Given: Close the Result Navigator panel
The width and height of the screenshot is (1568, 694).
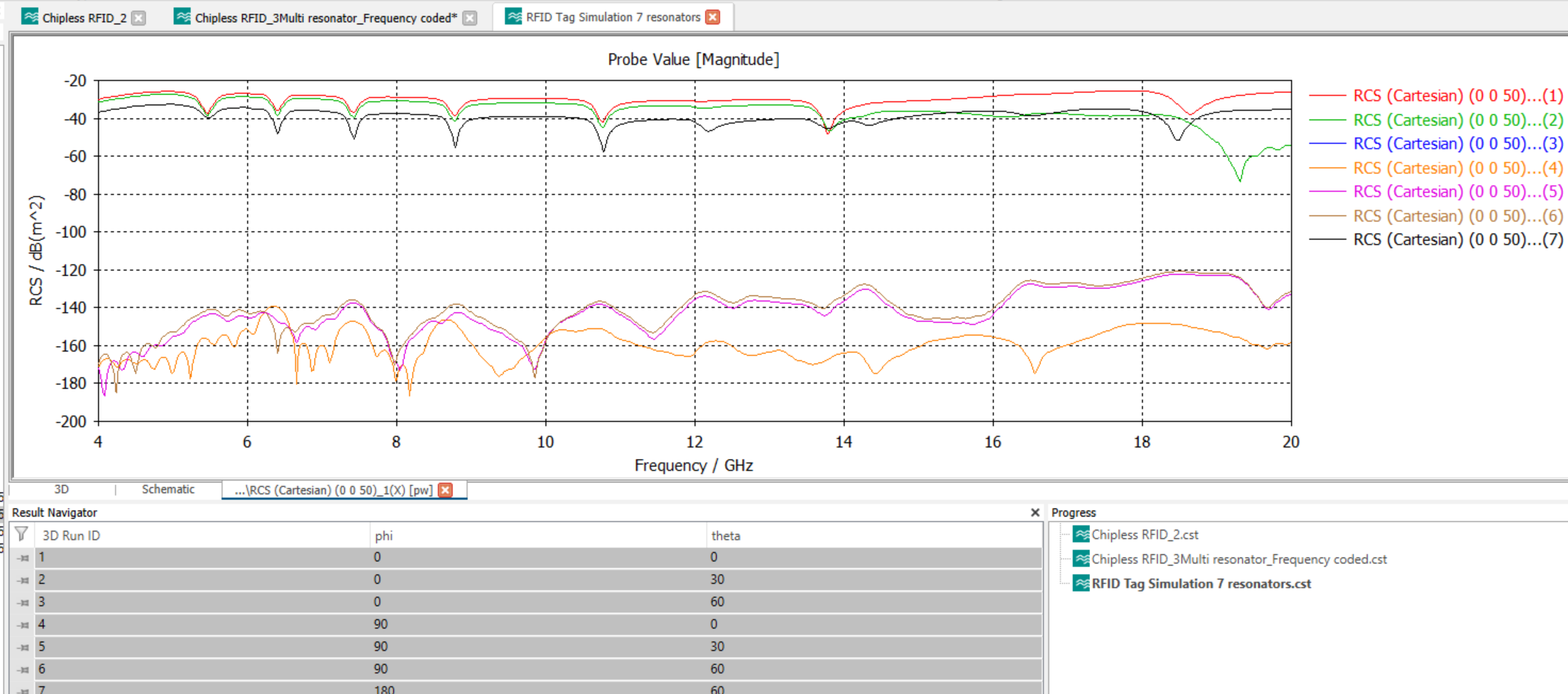Looking at the screenshot, I should (x=1035, y=512).
